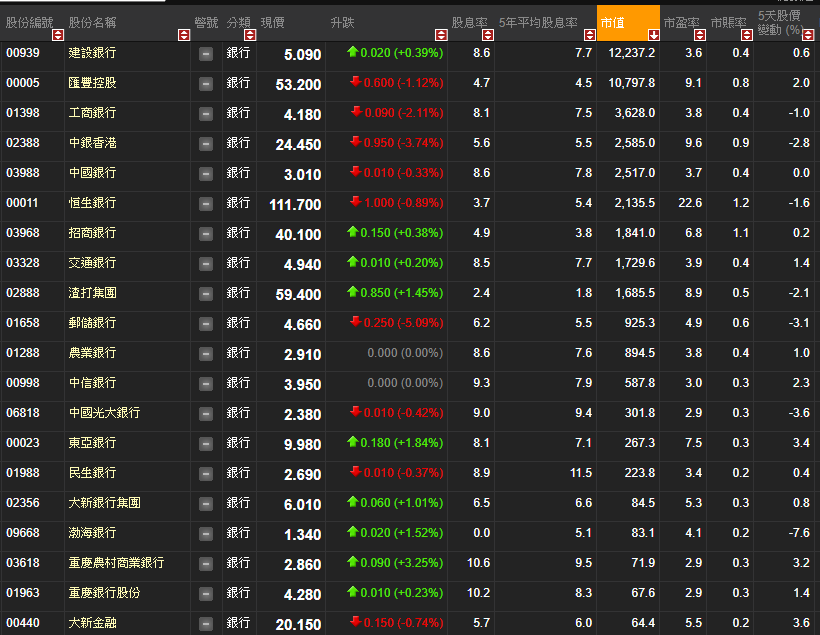The image size is (820, 635).
Task: Open stock 匯豐控股 by its name
Action: click(92, 83)
